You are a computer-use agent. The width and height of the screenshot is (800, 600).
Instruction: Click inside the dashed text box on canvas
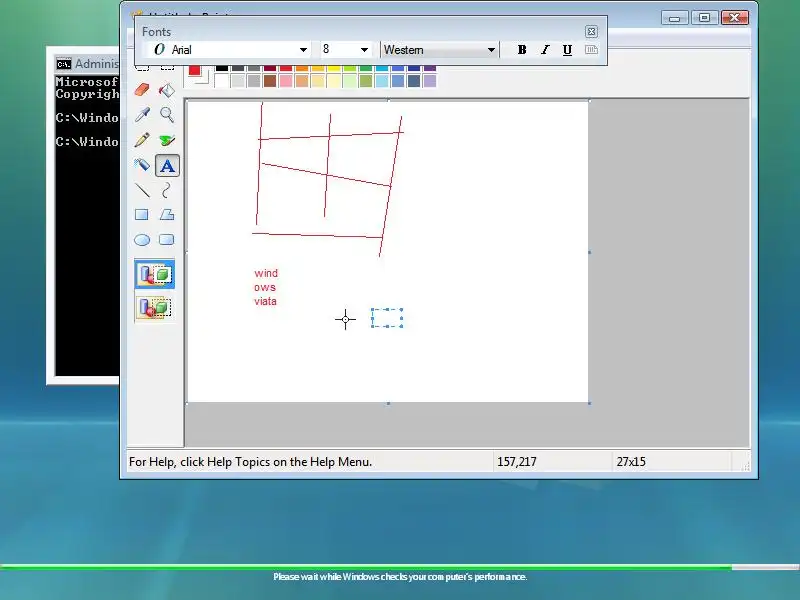point(387,318)
